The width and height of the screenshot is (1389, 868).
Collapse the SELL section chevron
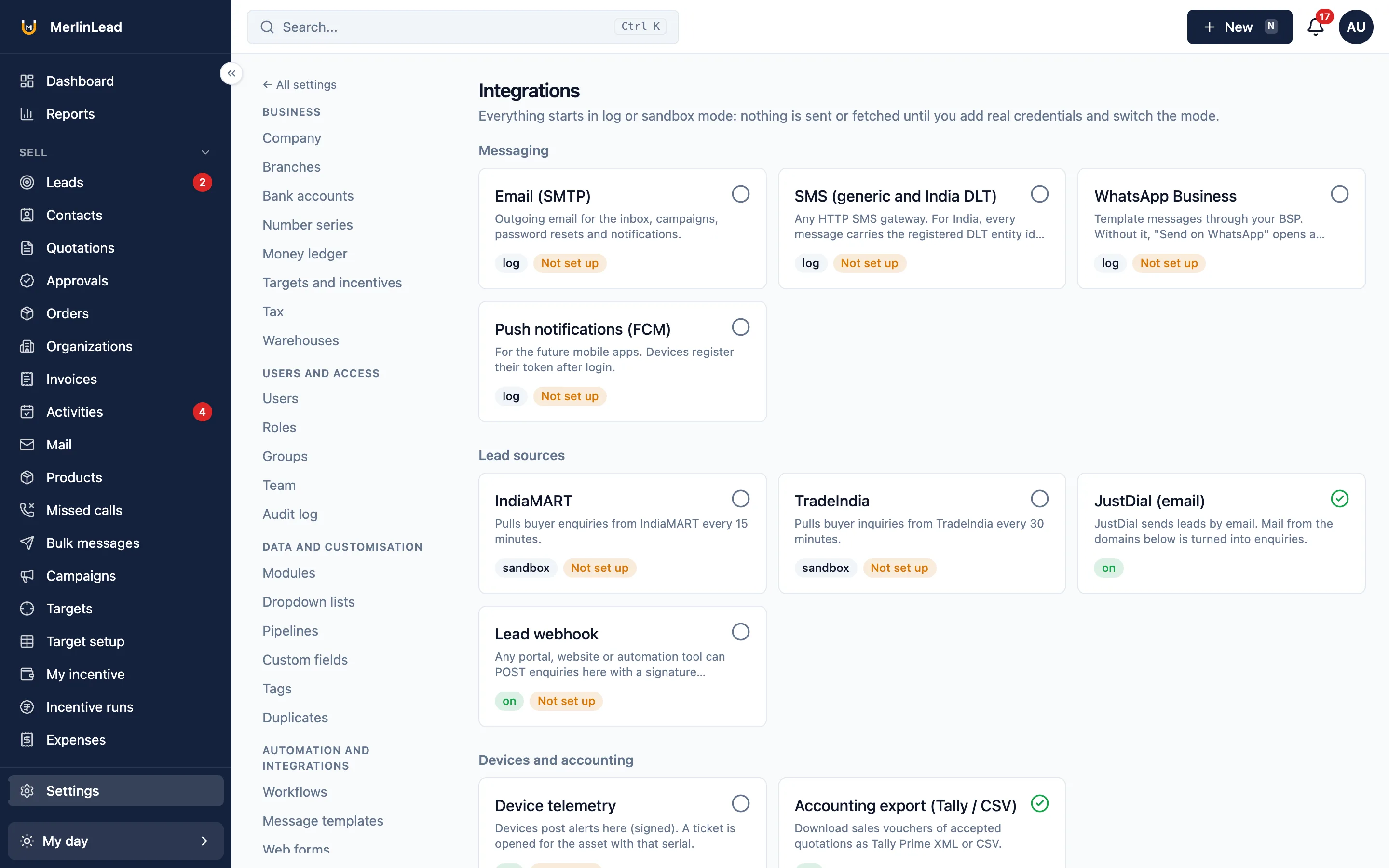(x=205, y=152)
